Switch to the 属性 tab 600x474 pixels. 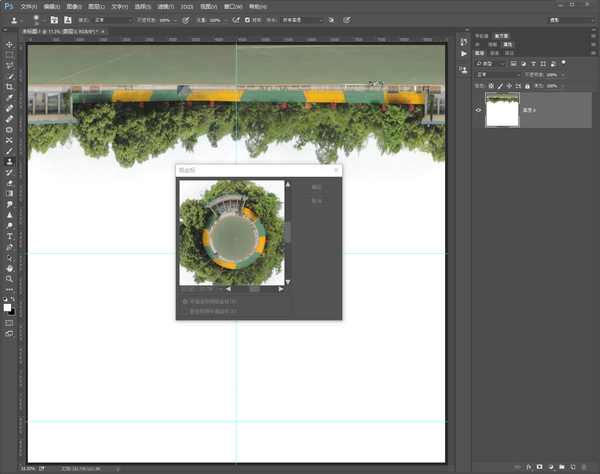coord(507,45)
